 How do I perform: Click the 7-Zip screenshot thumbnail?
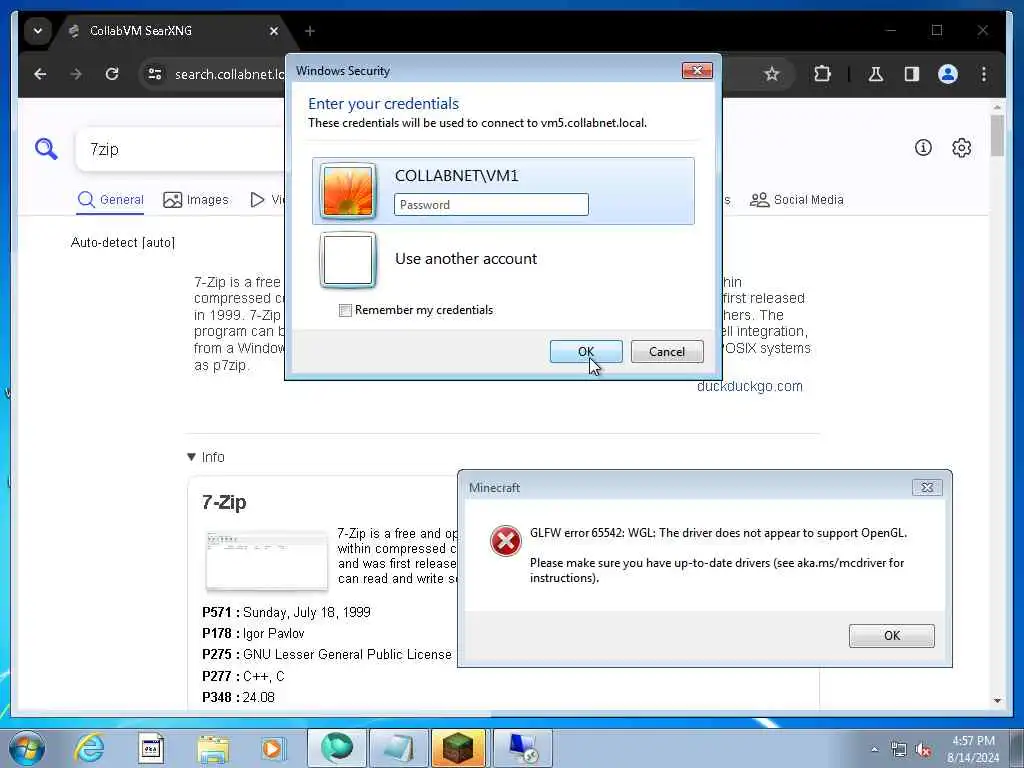[x=266, y=561]
